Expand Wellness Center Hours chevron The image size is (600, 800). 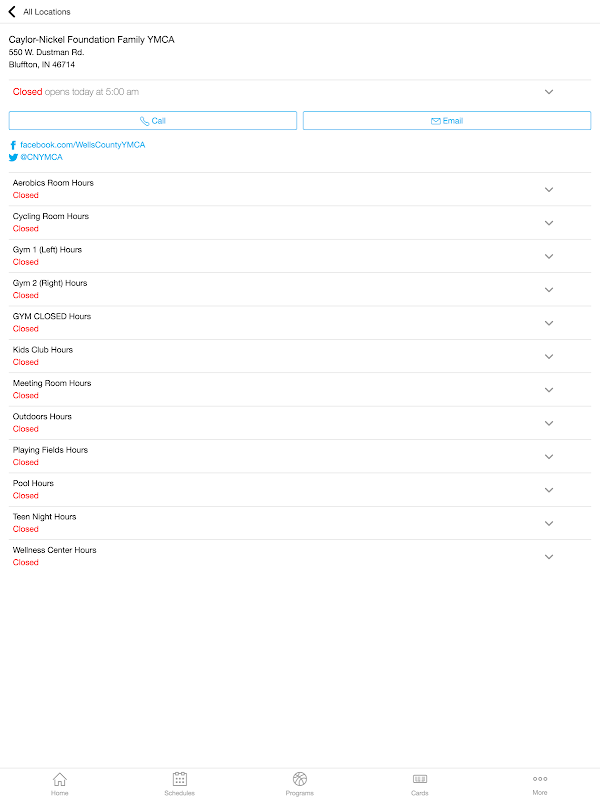coord(549,557)
